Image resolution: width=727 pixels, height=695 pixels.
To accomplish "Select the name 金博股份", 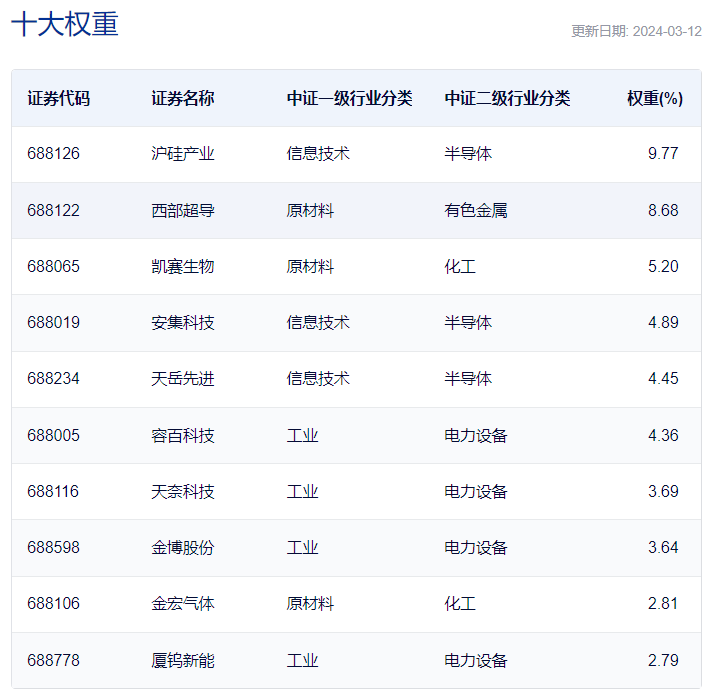I will pyautogui.click(x=183, y=548).
